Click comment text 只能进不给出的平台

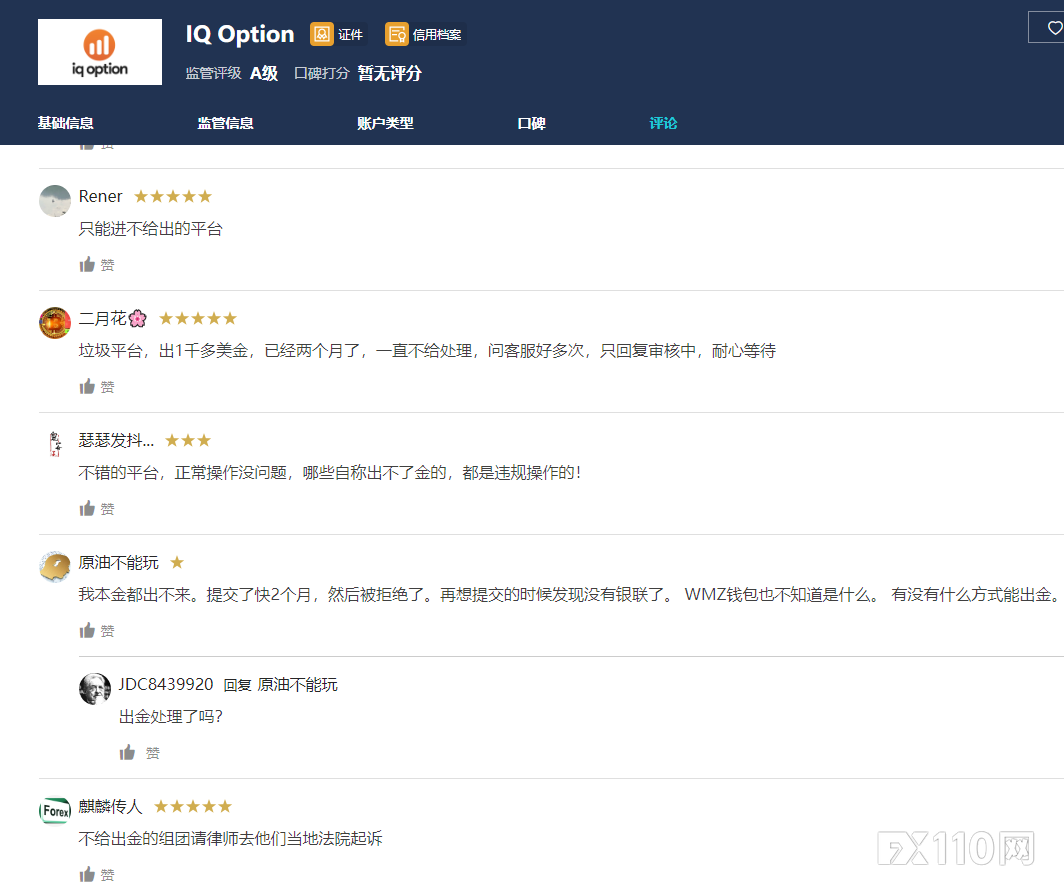coord(151,229)
